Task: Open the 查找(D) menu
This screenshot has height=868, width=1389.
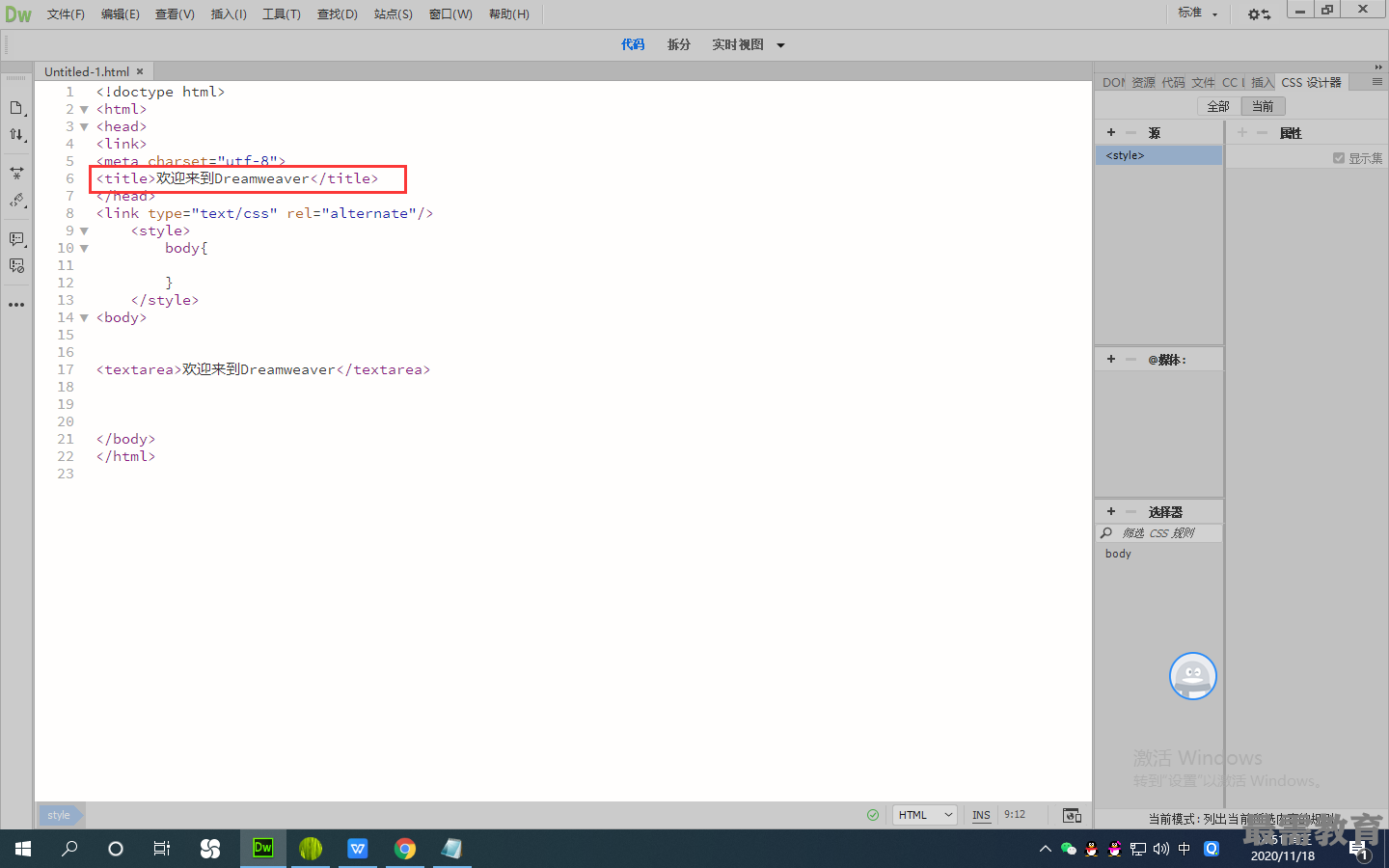Action: click(338, 14)
